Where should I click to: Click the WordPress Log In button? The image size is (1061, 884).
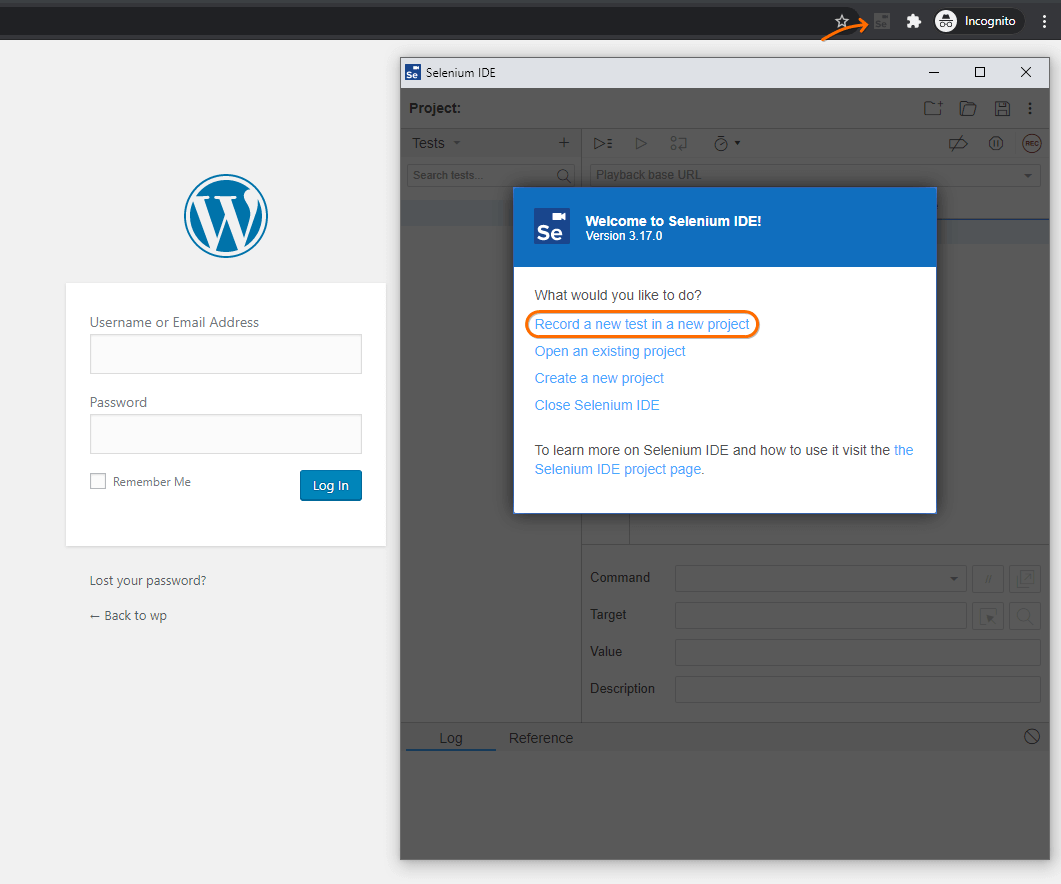pos(331,485)
